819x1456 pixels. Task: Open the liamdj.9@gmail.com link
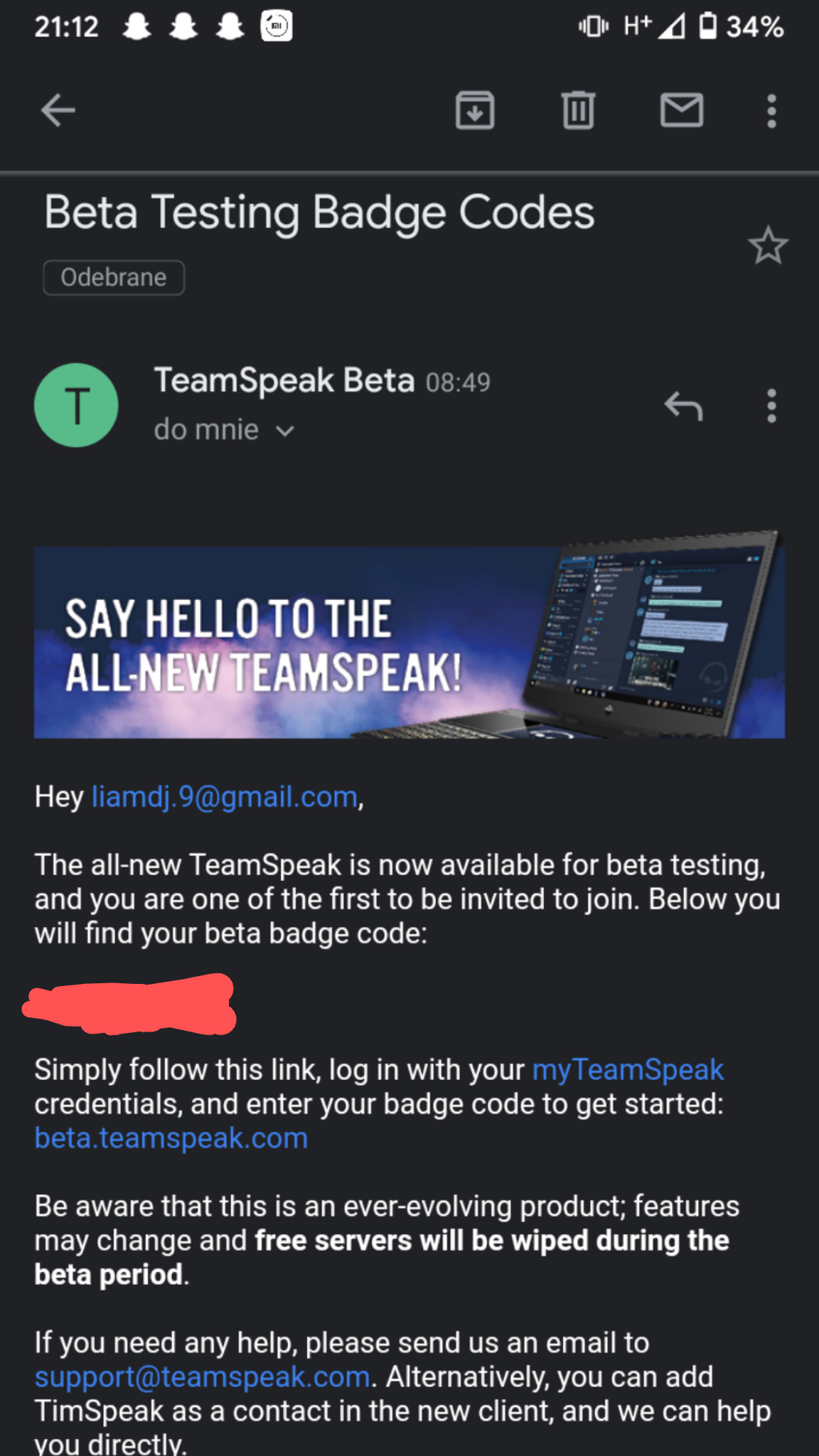coord(225,797)
